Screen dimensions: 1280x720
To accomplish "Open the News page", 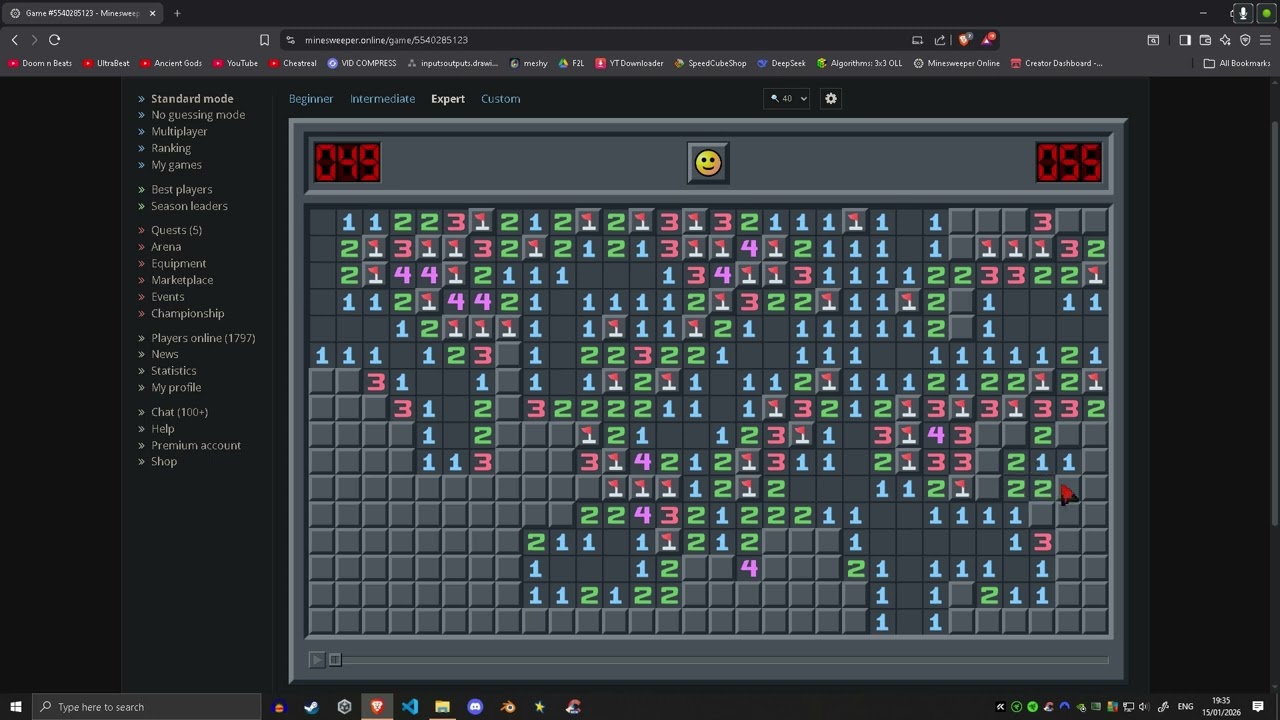I will (164, 354).
